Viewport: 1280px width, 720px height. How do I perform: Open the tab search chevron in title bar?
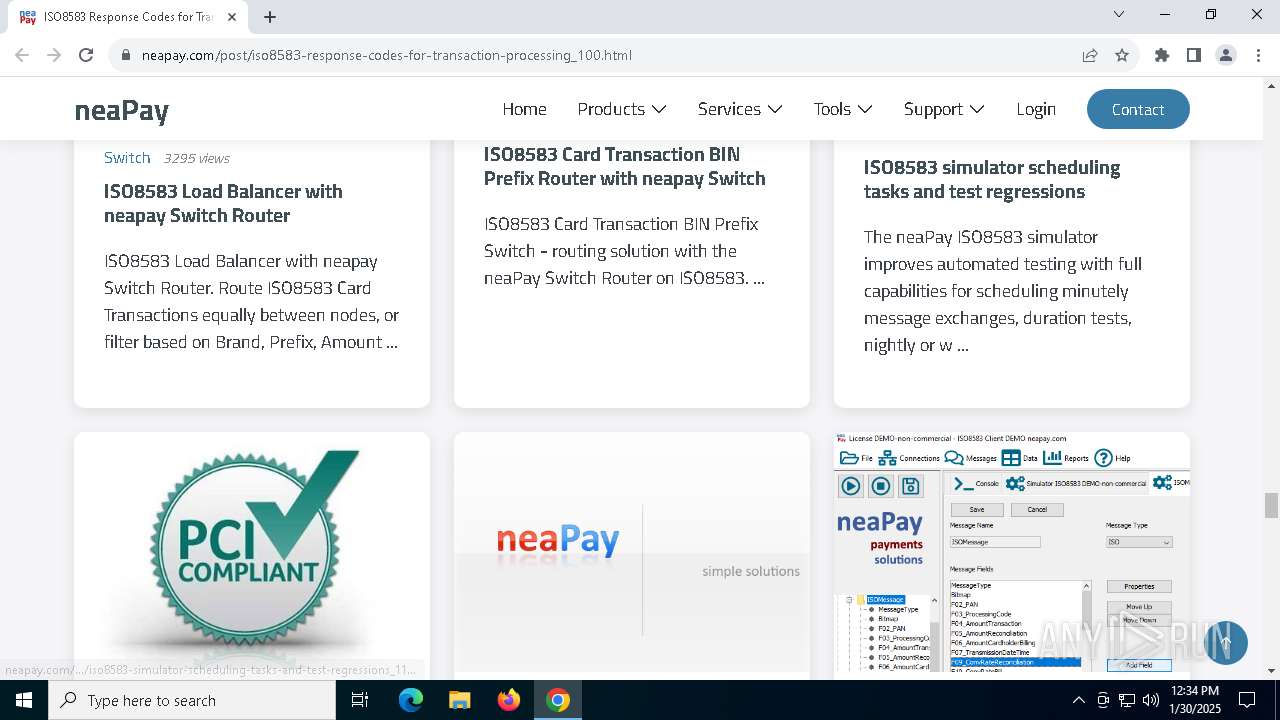pos(1119,14)
